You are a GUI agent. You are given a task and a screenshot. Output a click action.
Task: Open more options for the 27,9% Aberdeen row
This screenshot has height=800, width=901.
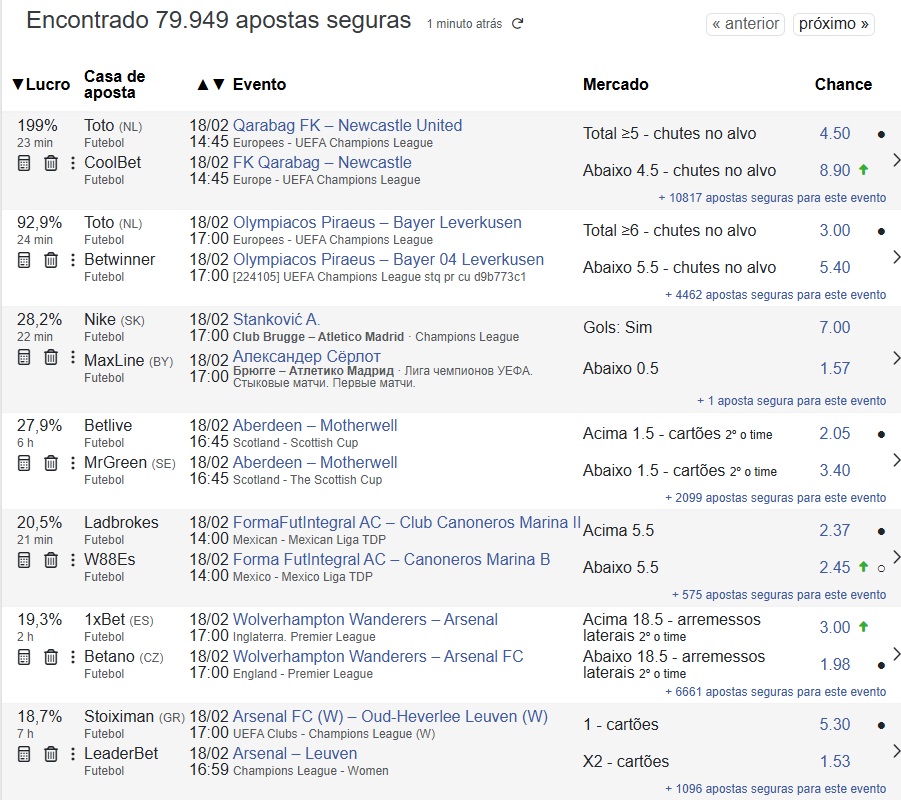72,463
